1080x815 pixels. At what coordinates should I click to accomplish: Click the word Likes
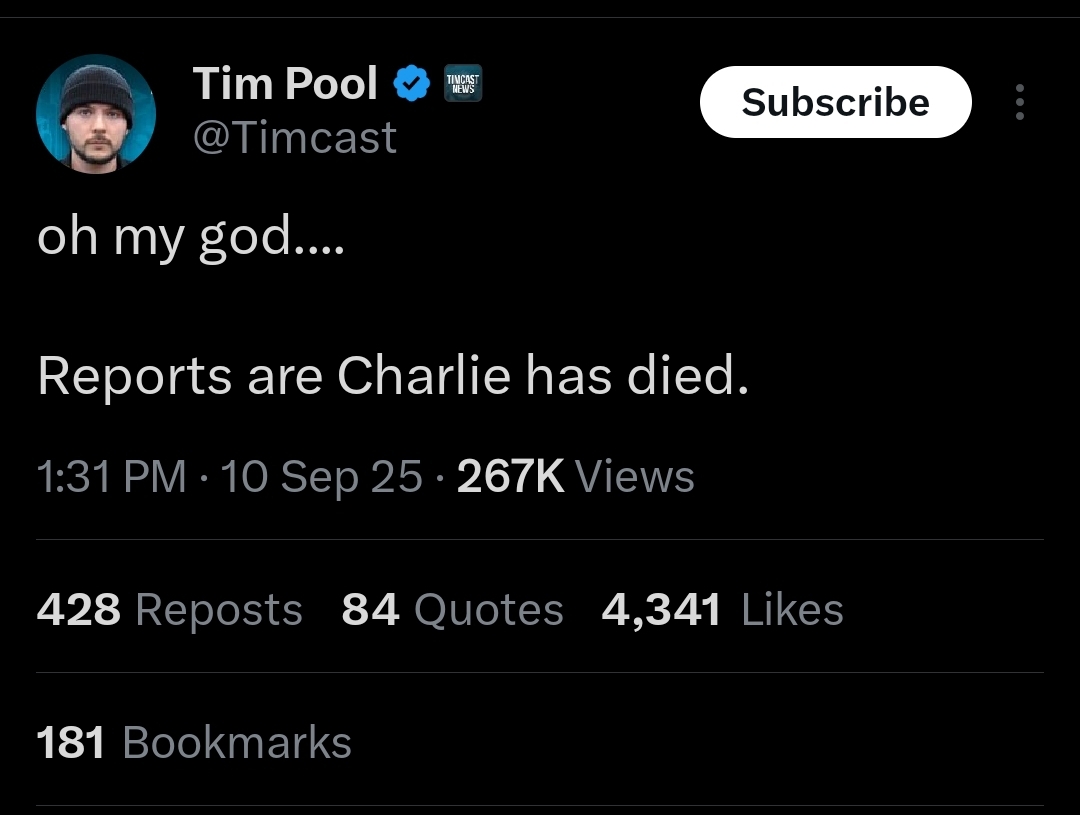click(793, 610)
